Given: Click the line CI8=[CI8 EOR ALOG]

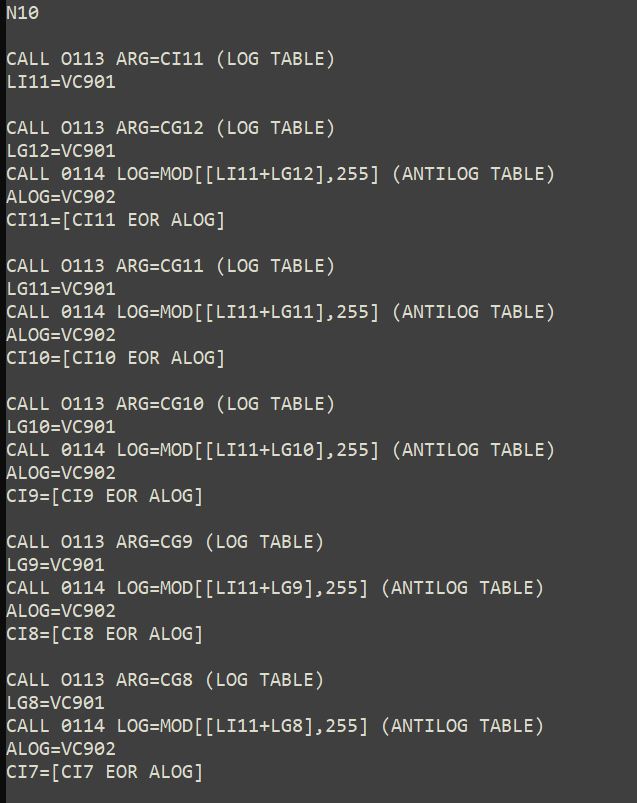Looking at the screenshot, I should (104, 634).
